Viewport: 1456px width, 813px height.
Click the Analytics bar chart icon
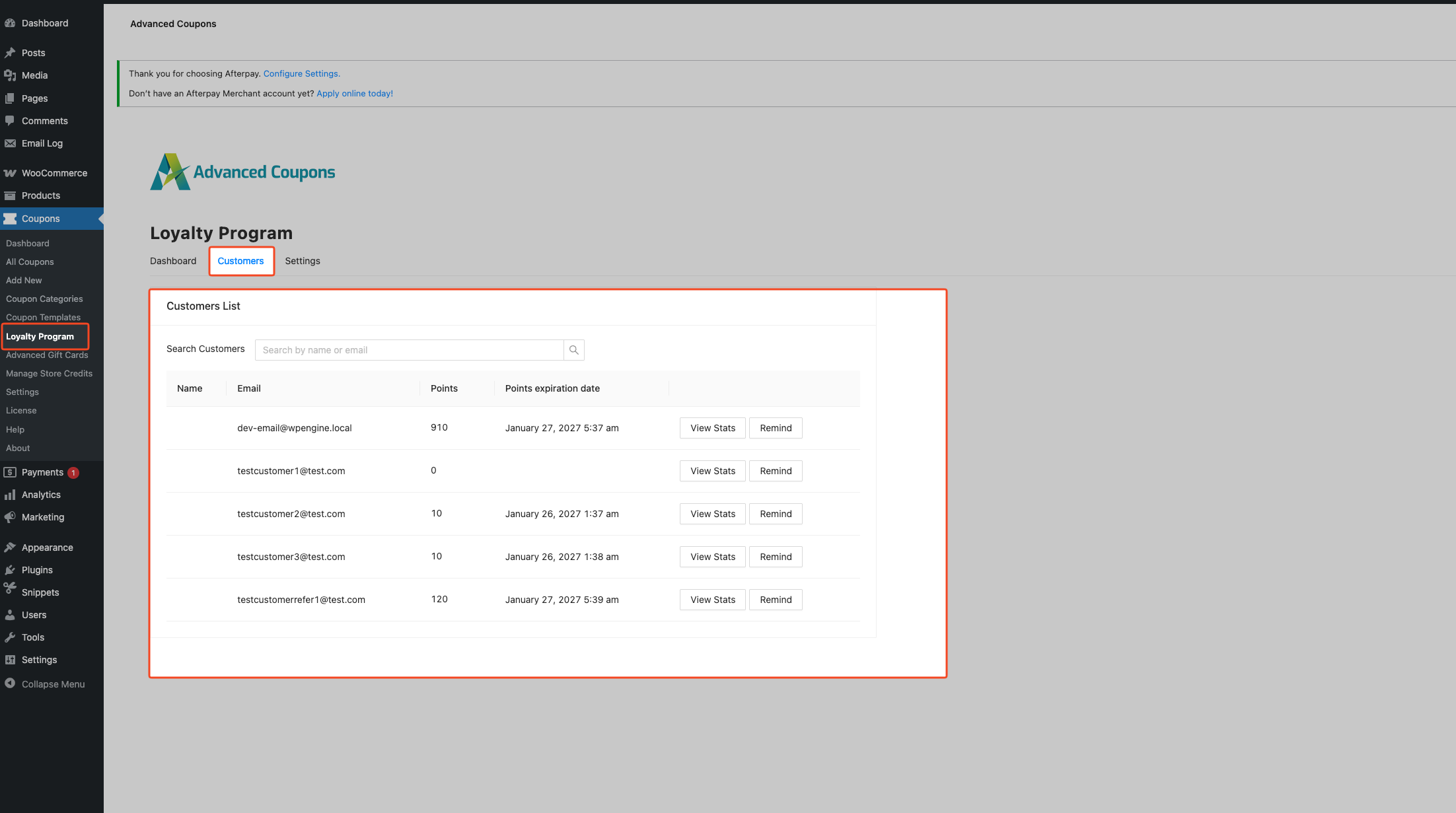click(x=10, y=495)
